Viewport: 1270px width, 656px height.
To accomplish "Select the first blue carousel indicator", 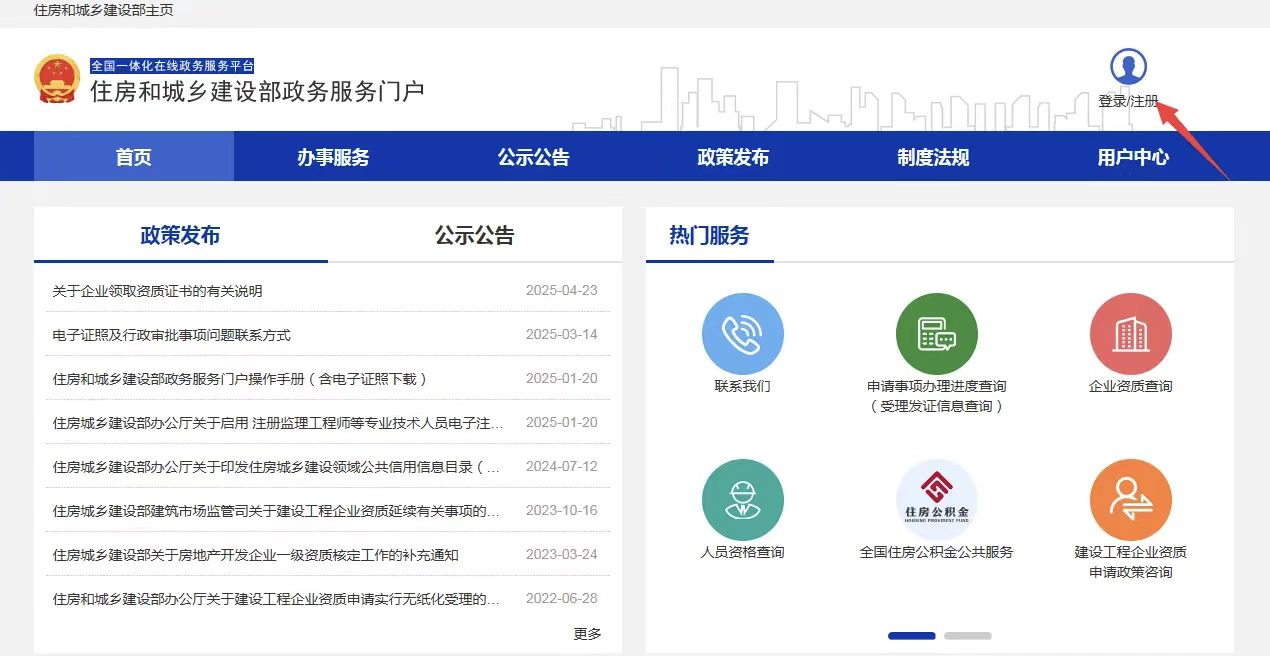I will [x=911, y=636].
